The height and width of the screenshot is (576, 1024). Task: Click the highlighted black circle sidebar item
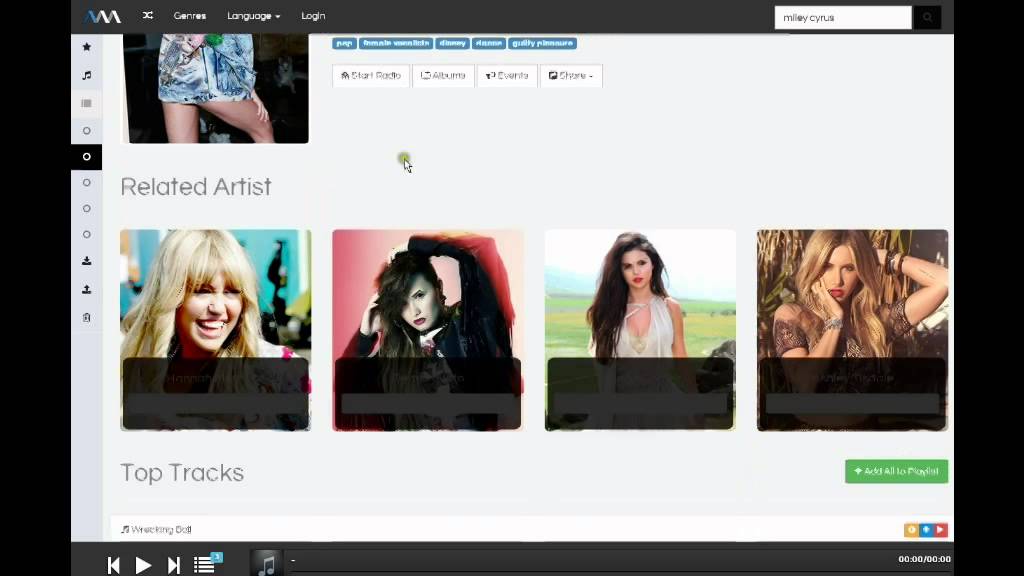(x=86, y=157)
